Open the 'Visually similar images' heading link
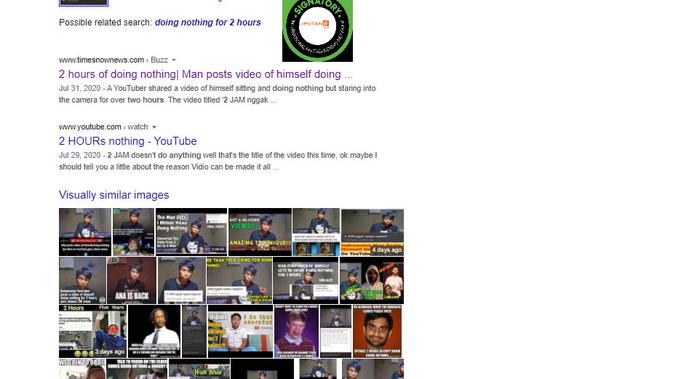This screenshot has width=673, height=379. [x=114, y=195]
